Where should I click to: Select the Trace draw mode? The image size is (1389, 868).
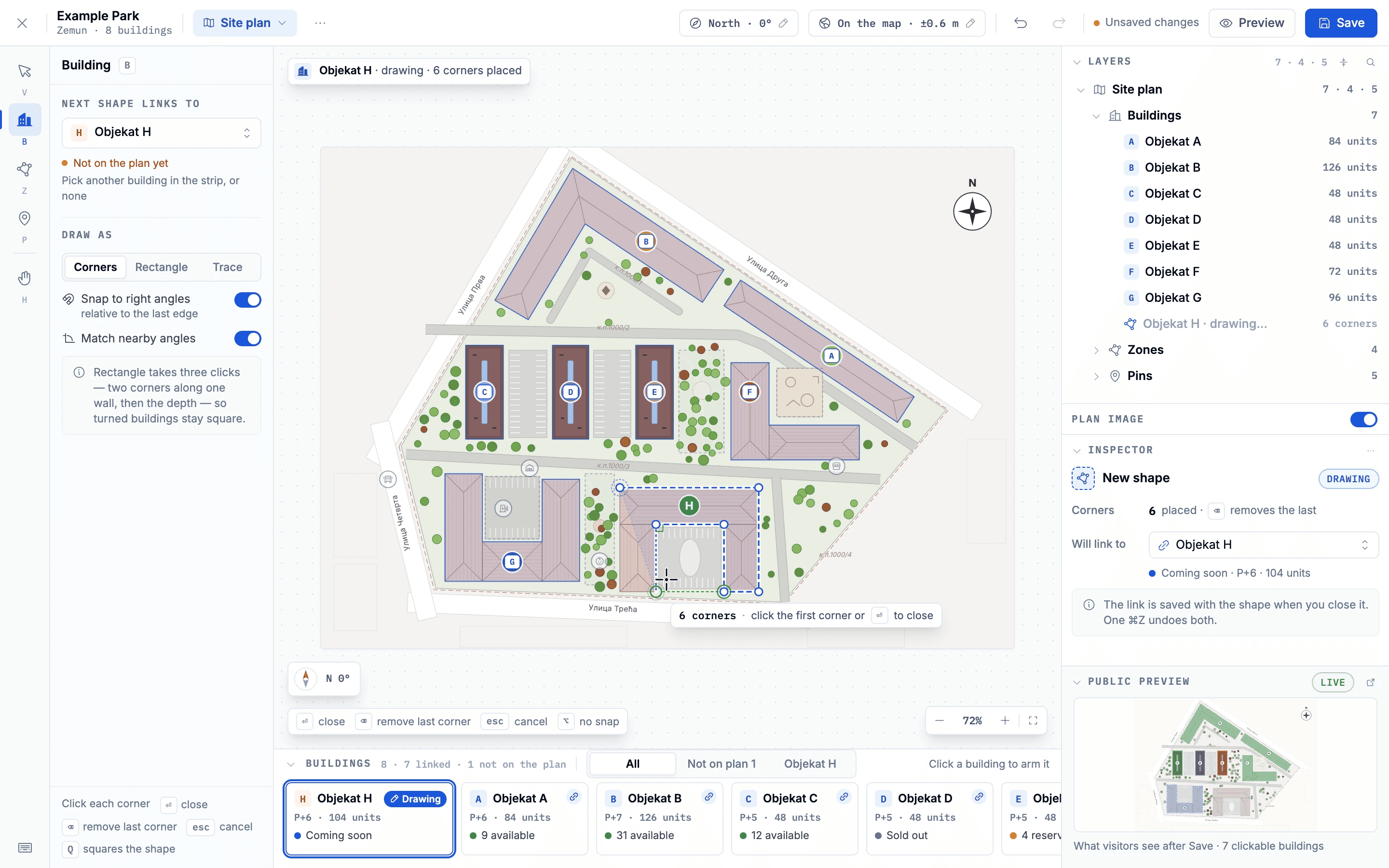tap(227, 267)
